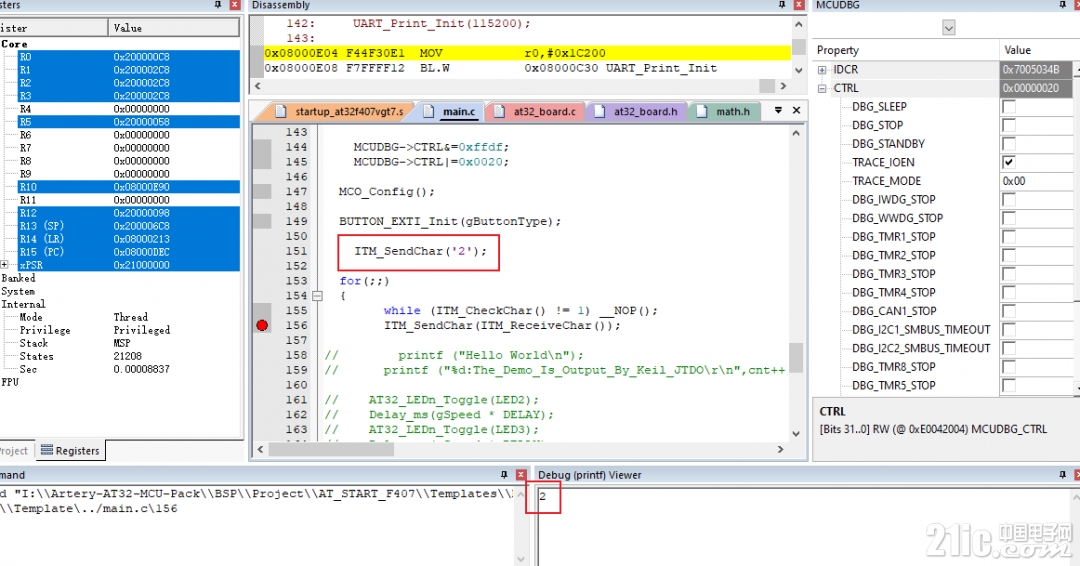This screenshot has height=566, width=1080.
Task: Select the FPU register group
Action: [x=10, y=382]
